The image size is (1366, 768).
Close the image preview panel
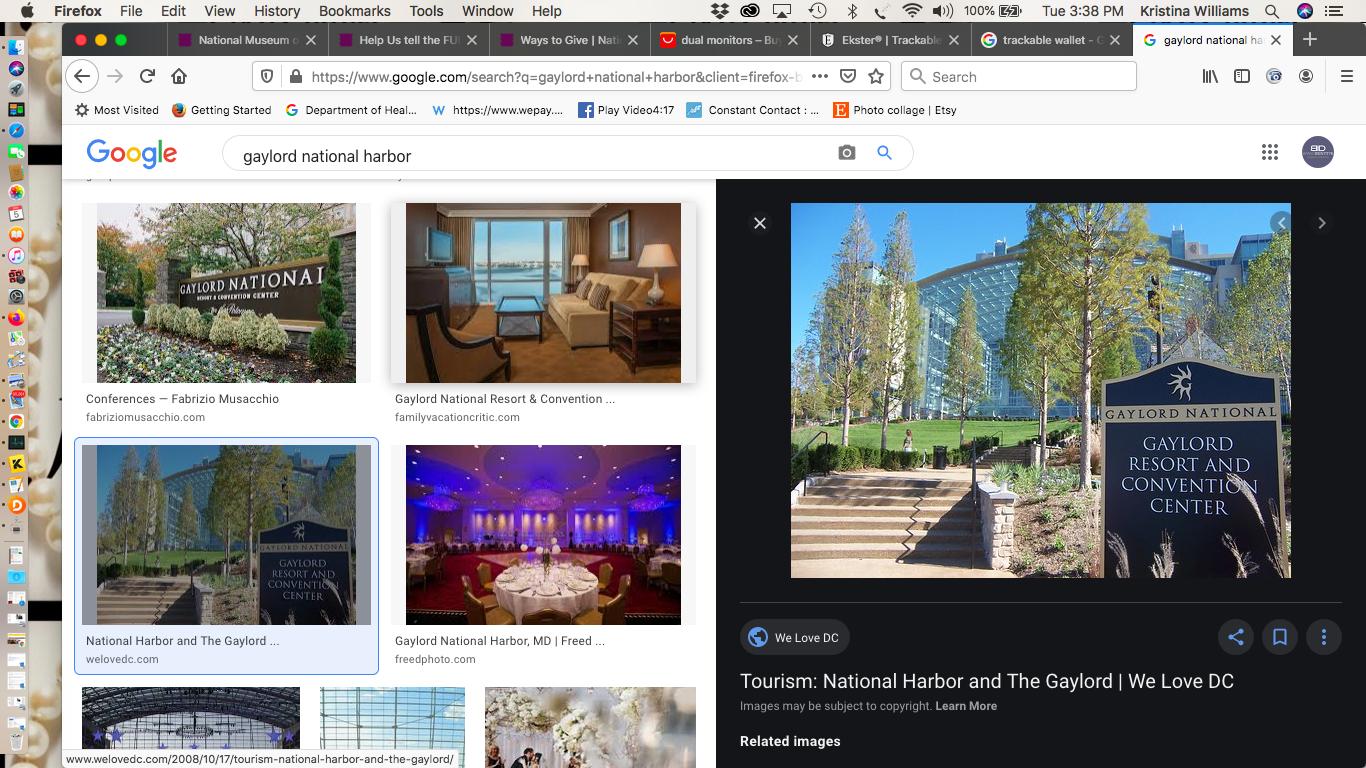click(x=760, y=223)
